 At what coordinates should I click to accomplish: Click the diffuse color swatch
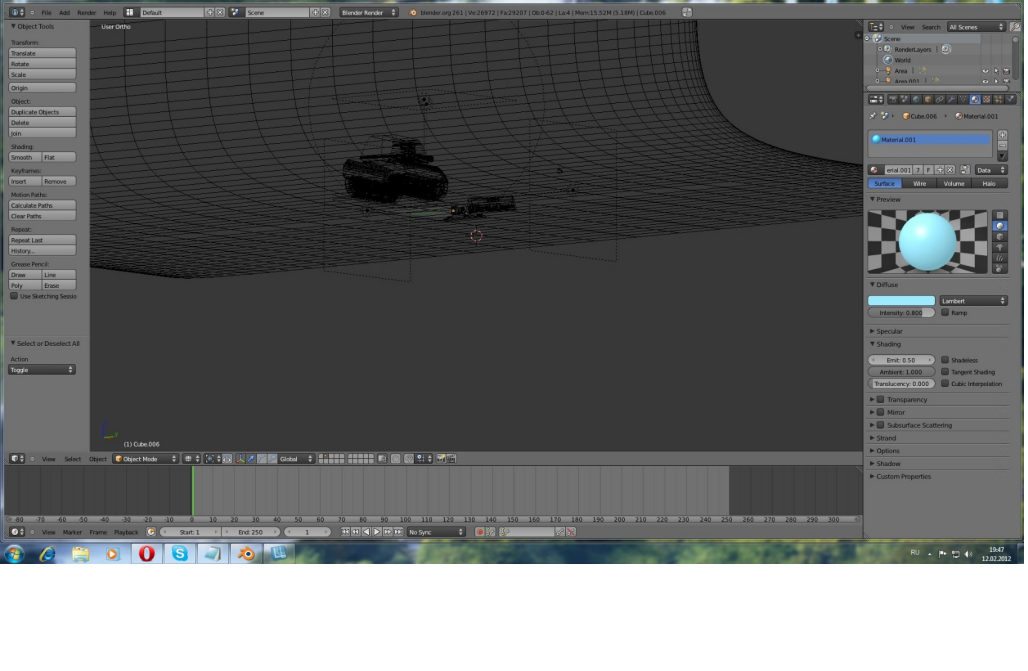(901, 300)
